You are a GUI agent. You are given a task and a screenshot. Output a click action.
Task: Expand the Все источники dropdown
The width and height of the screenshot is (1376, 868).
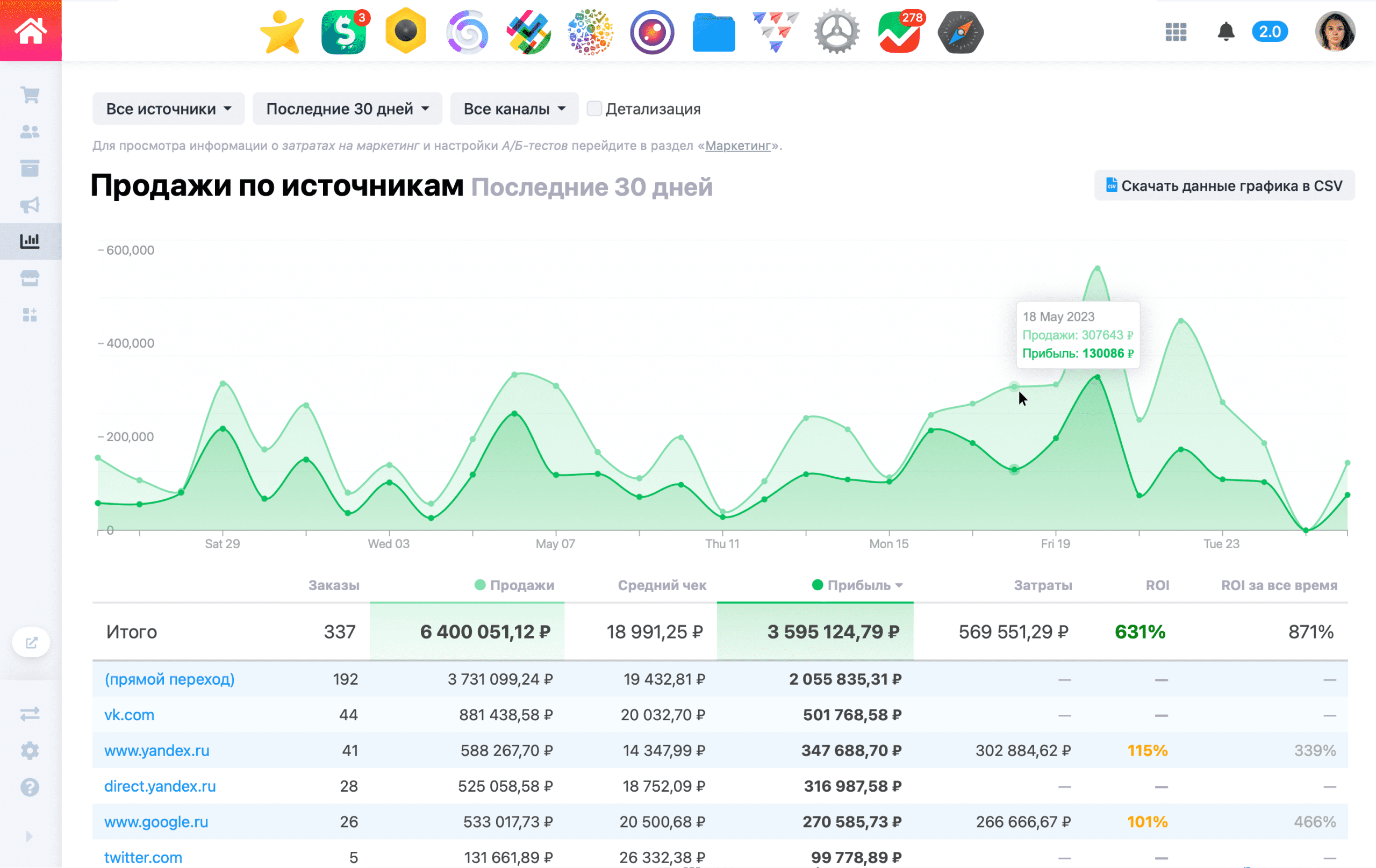point(169,109)
